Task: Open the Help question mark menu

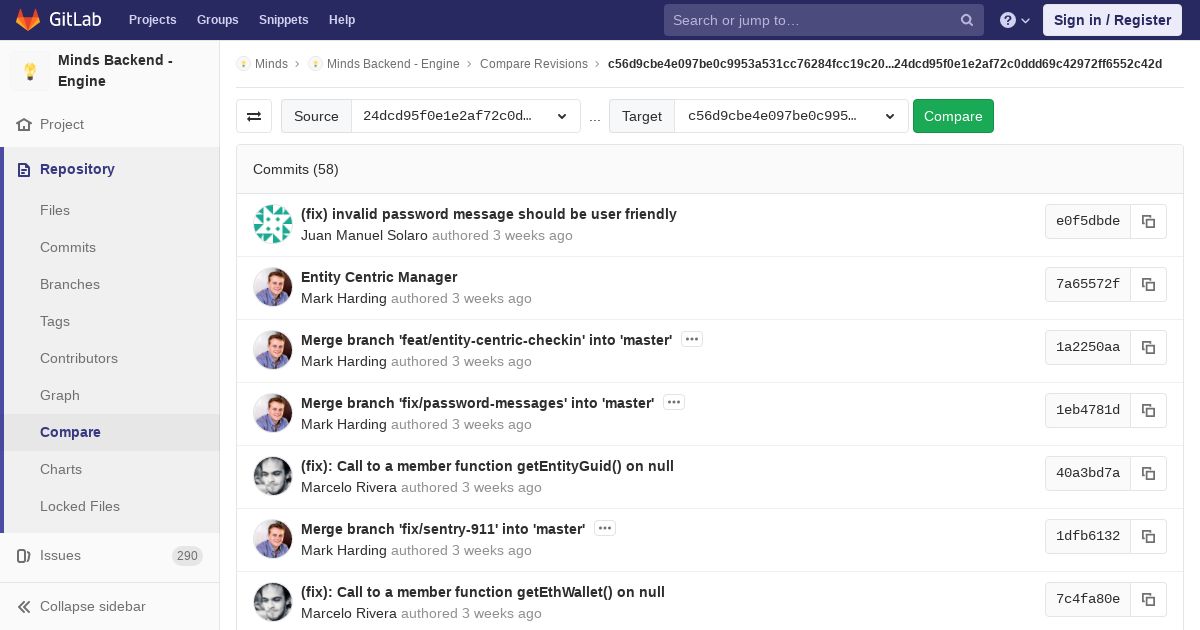Action: (1015, 20)
